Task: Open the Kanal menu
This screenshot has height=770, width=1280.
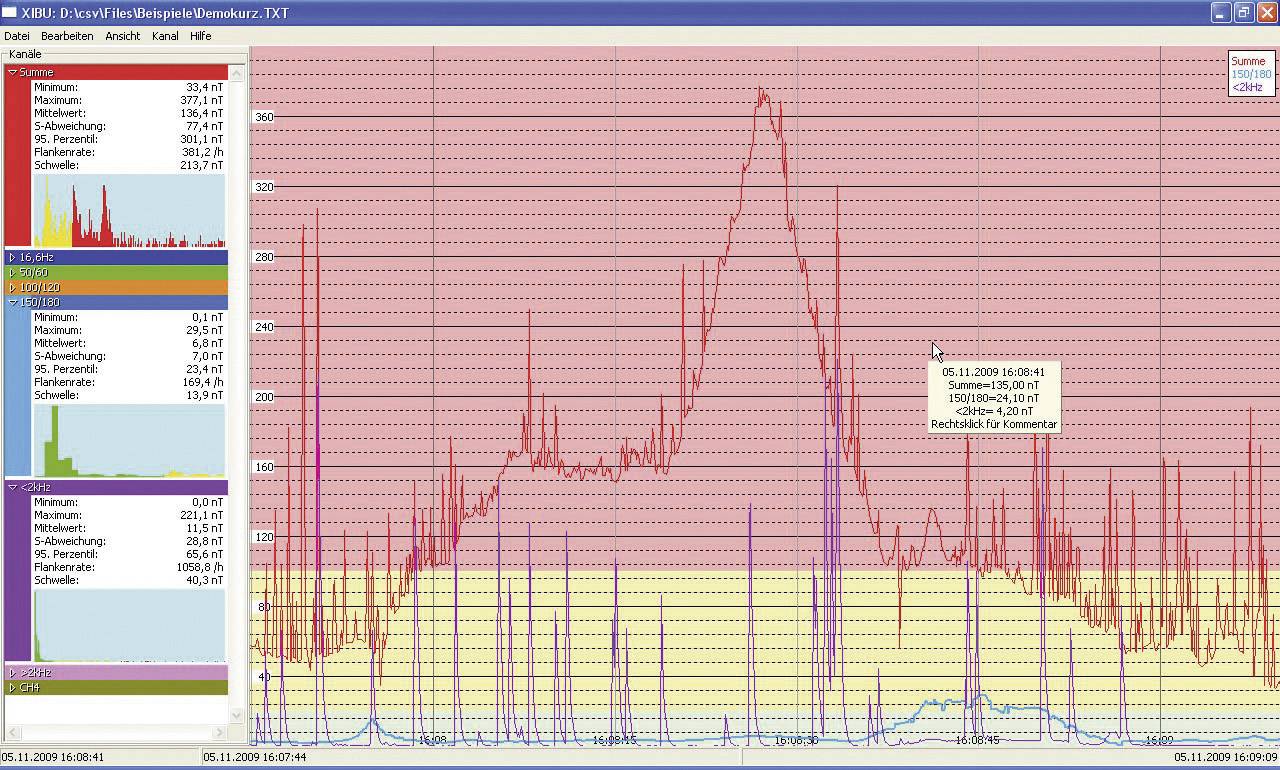Action: pyautogui.click(x=165, y=36)
